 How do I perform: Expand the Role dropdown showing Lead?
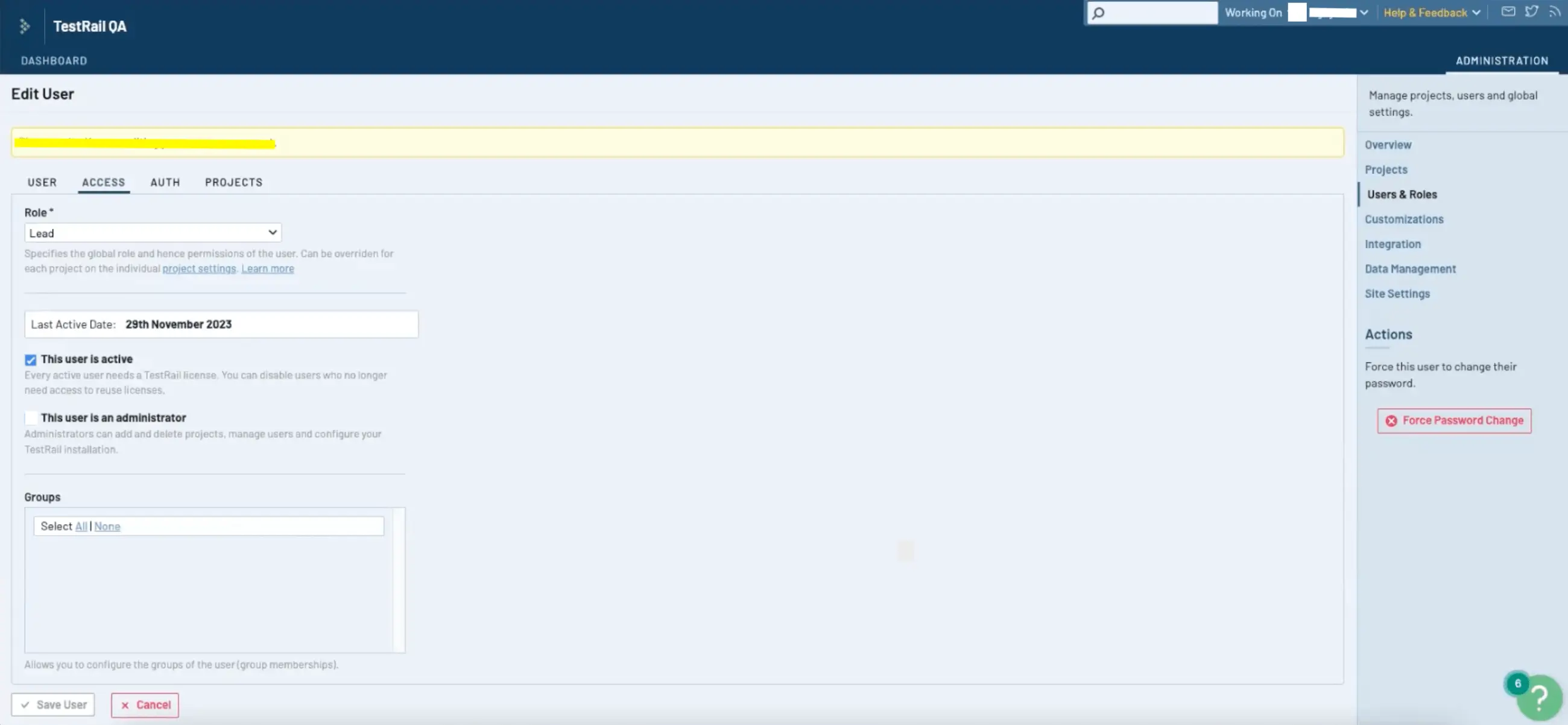[x=153, y=233]
